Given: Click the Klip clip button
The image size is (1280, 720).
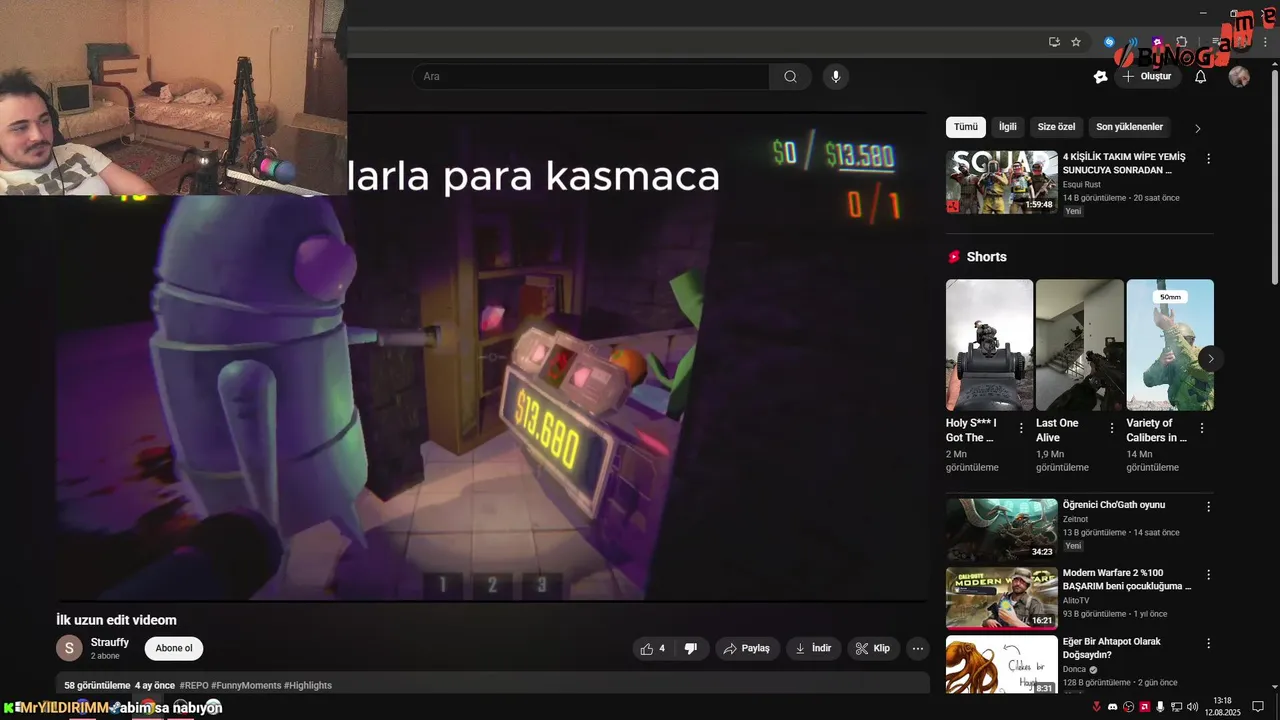Looking at the screenshot, I should (x=873, y=648).
